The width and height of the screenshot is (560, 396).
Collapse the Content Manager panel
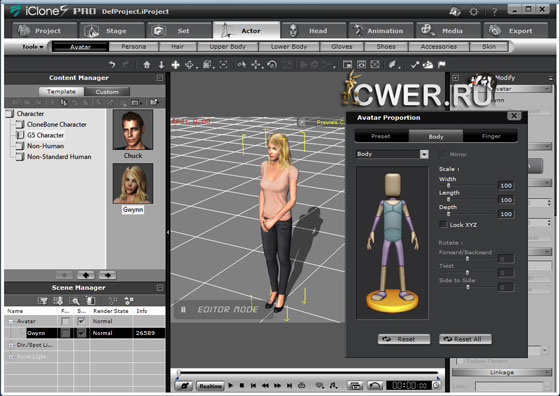(160, 78)
